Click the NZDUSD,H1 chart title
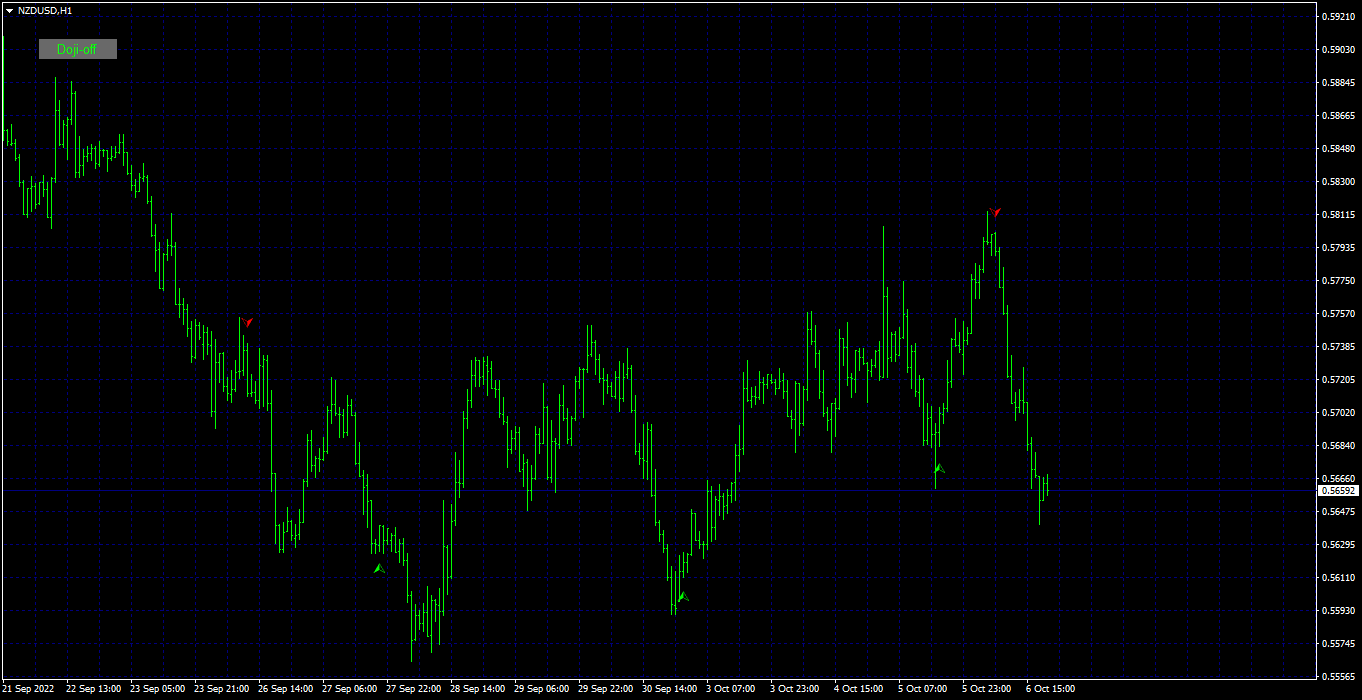The height and width of the screenshot is (700, 1362). point(45,10)
